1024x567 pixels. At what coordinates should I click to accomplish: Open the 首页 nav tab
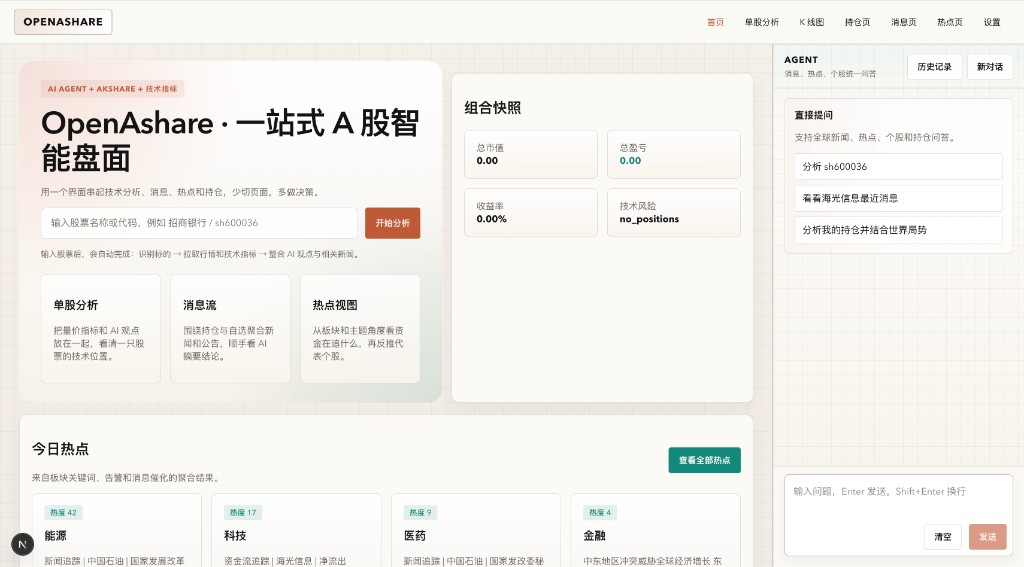716,22
